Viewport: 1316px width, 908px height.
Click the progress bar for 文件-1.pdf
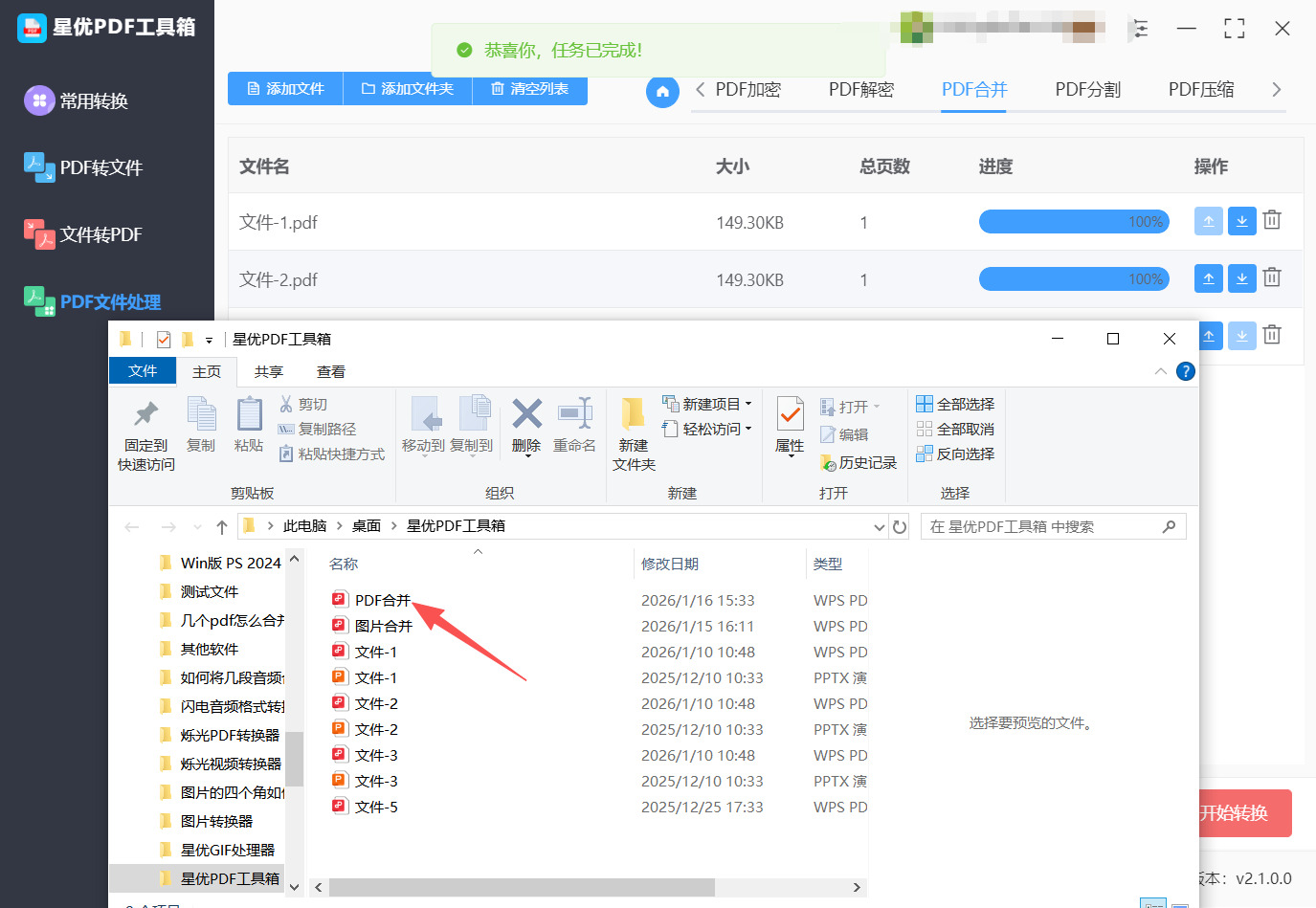1074,221
